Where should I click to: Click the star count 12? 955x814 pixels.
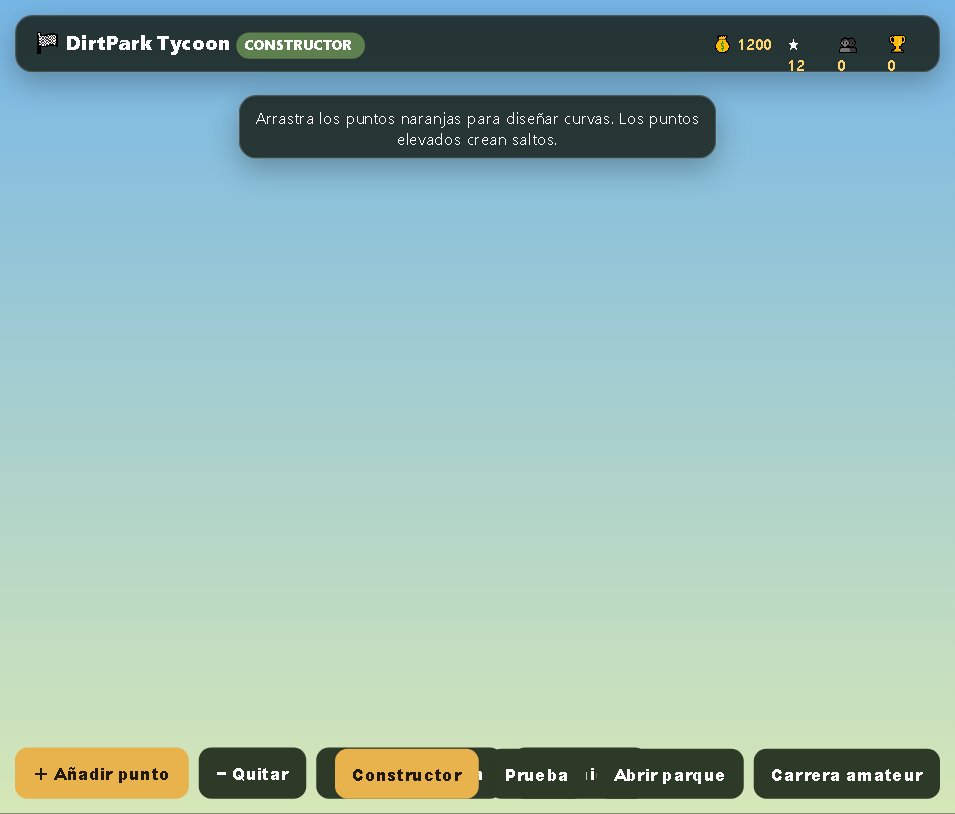coord(796,65)
